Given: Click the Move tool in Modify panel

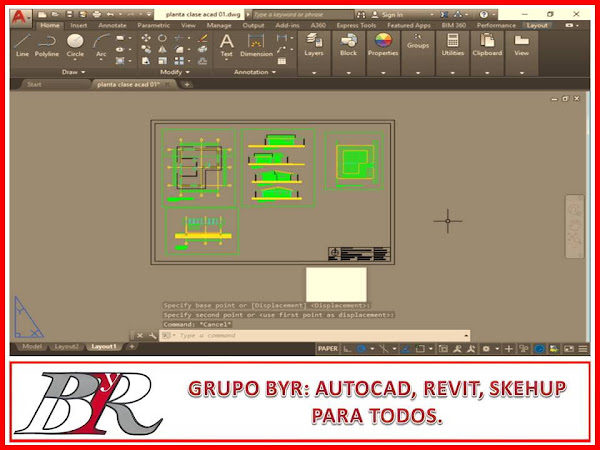Looking at the screenshot, I should point(146,38).
